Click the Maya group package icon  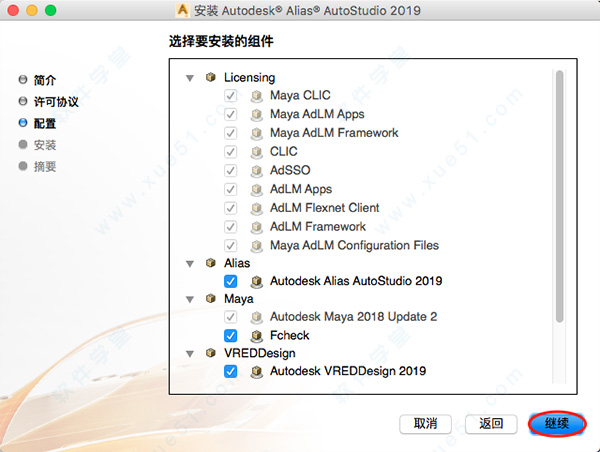210,298
